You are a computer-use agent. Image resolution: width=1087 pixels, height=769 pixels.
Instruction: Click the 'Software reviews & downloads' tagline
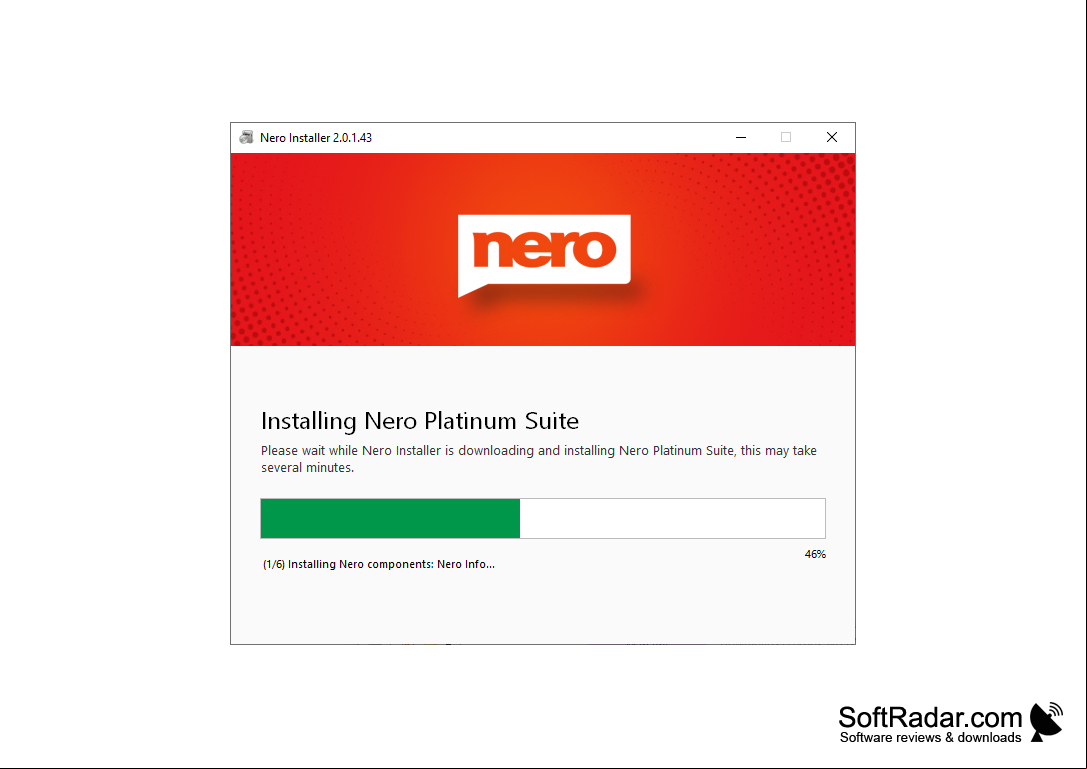pos(930,738)
